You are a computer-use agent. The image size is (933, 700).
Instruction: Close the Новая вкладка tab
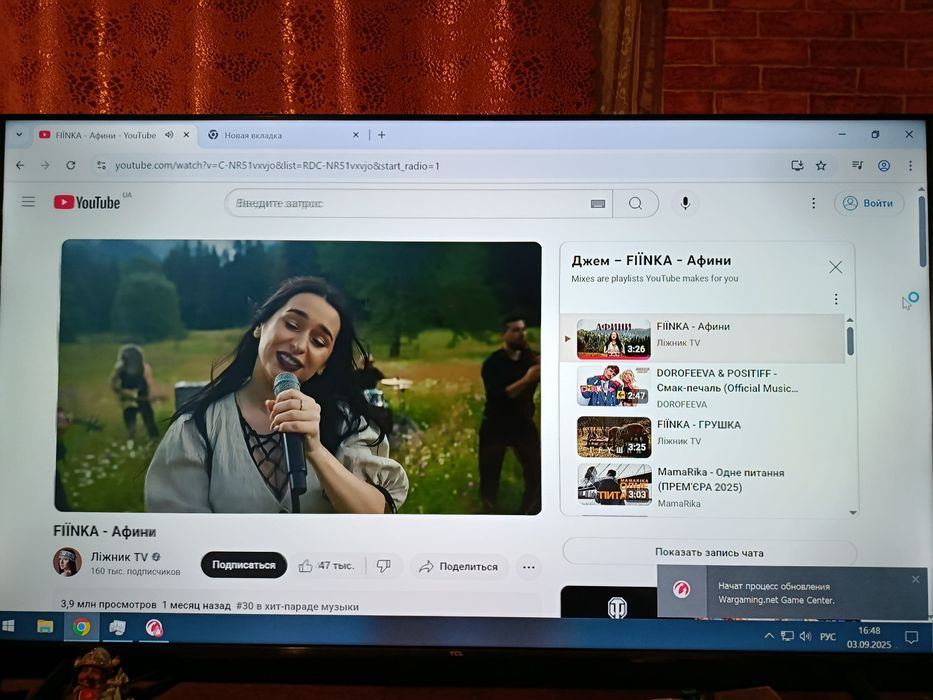click(x=355, y=135)
